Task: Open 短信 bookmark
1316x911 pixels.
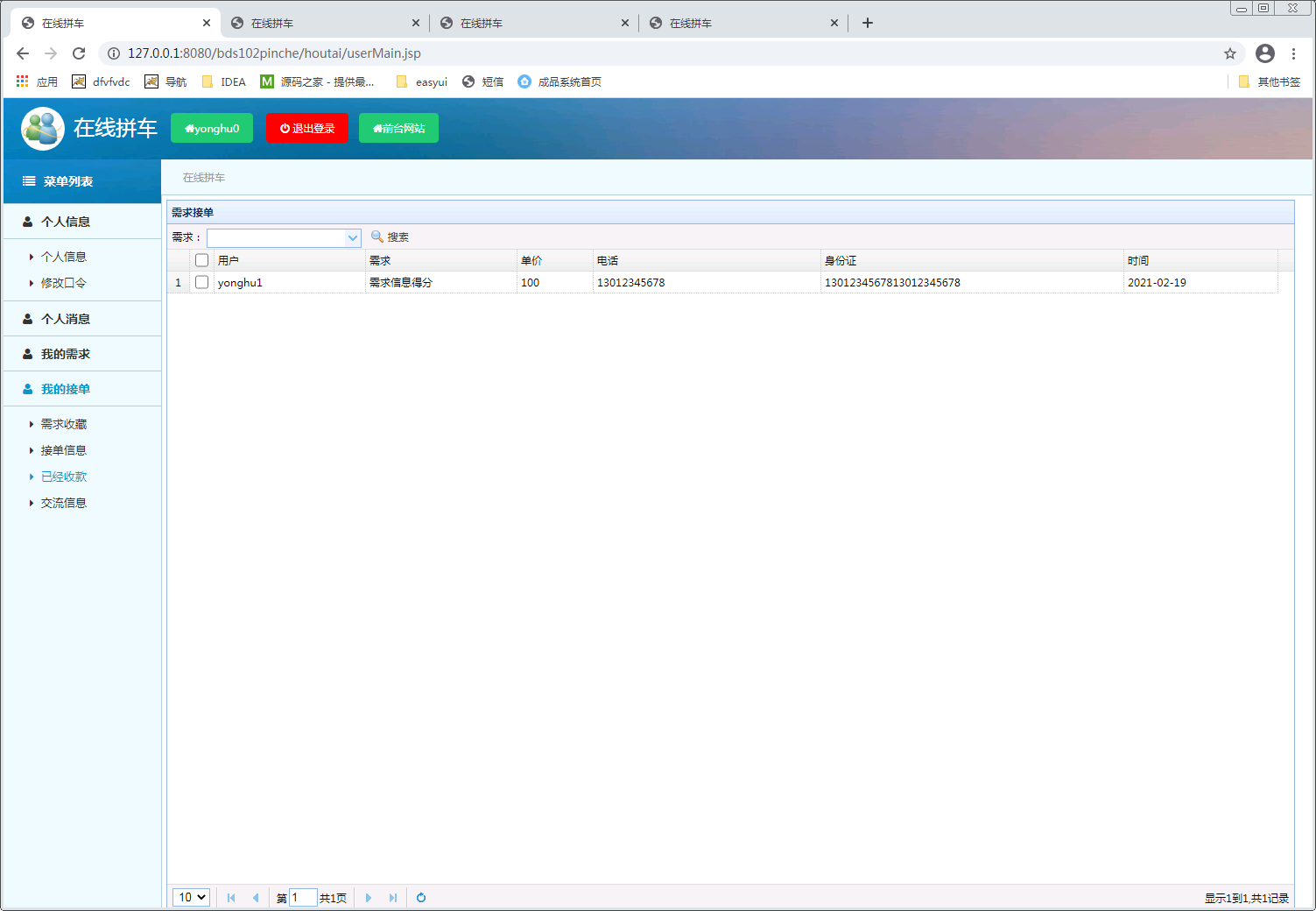Action: click(482, 81)
